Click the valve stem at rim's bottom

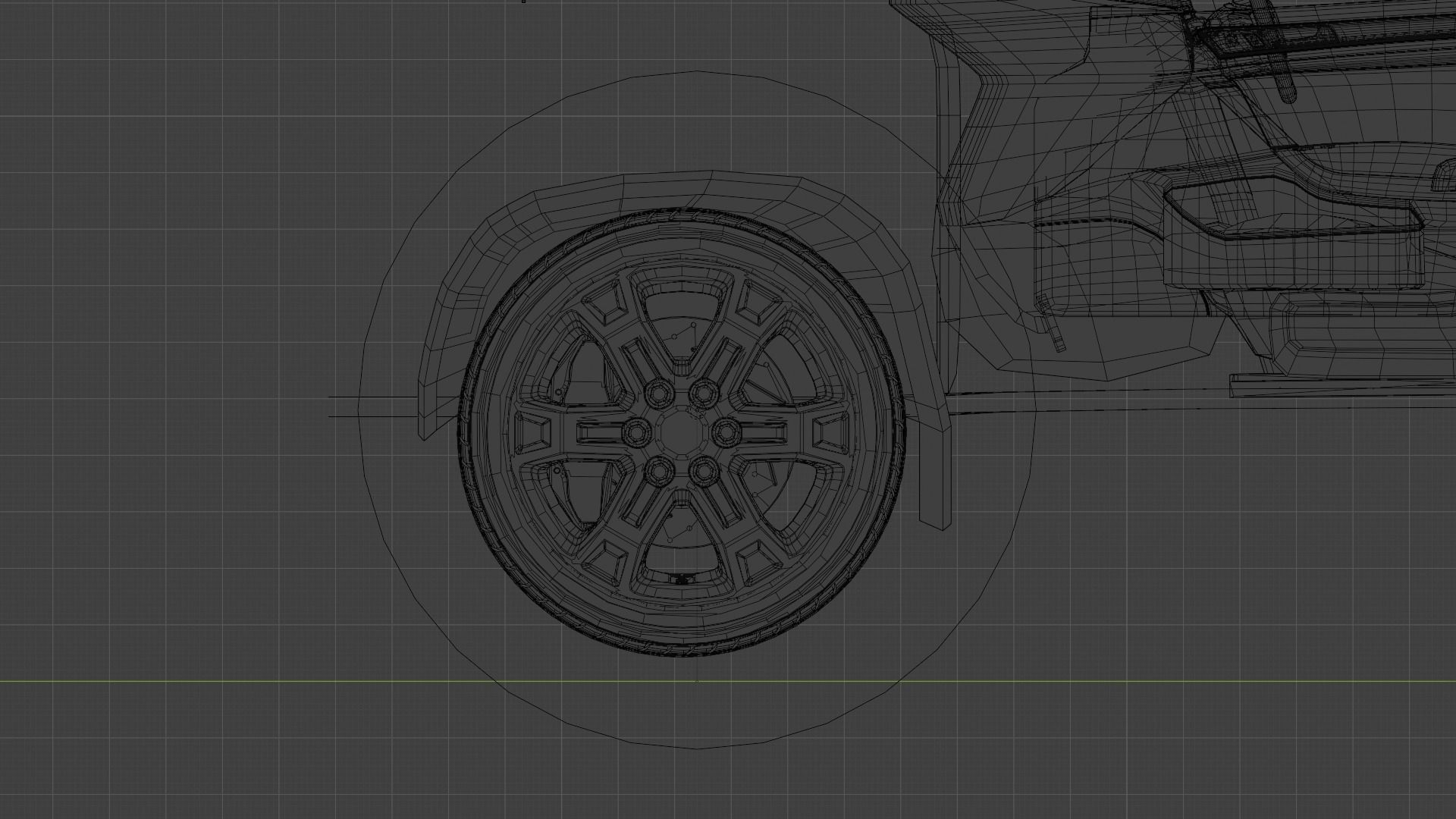point(682,579)
